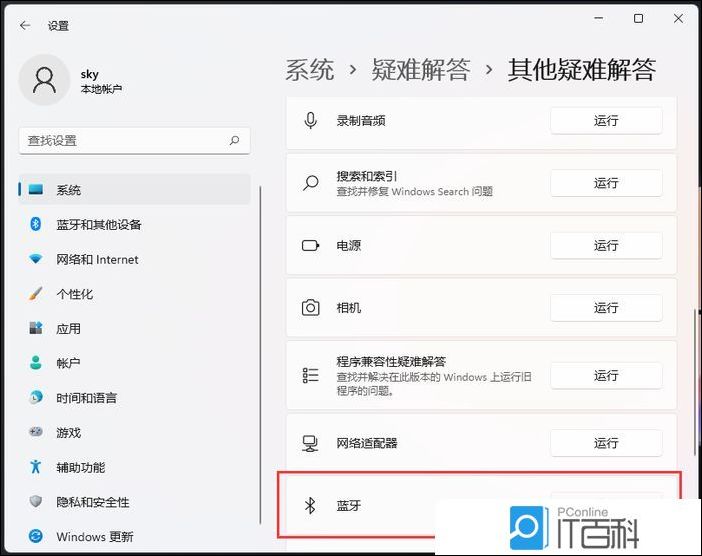This screenshot has width=702, height=556.
Task: Run the 程序兼容性疑难解答 troubleshooter
Action: pos(606,375)
